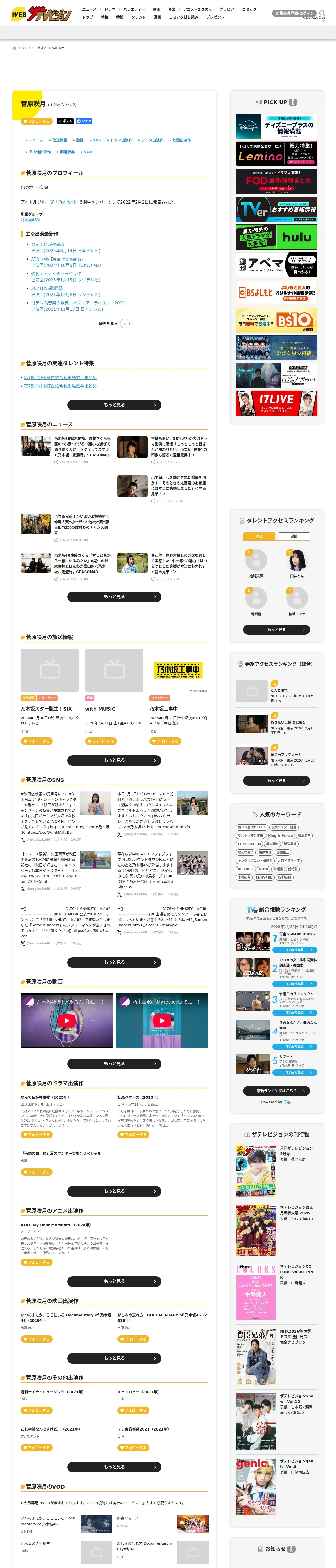This screenshot has height=1568, width=336.
Task: Click the X icon under the 本日1月1日 post
Action: pyautogui.click(x=120, y=834)
